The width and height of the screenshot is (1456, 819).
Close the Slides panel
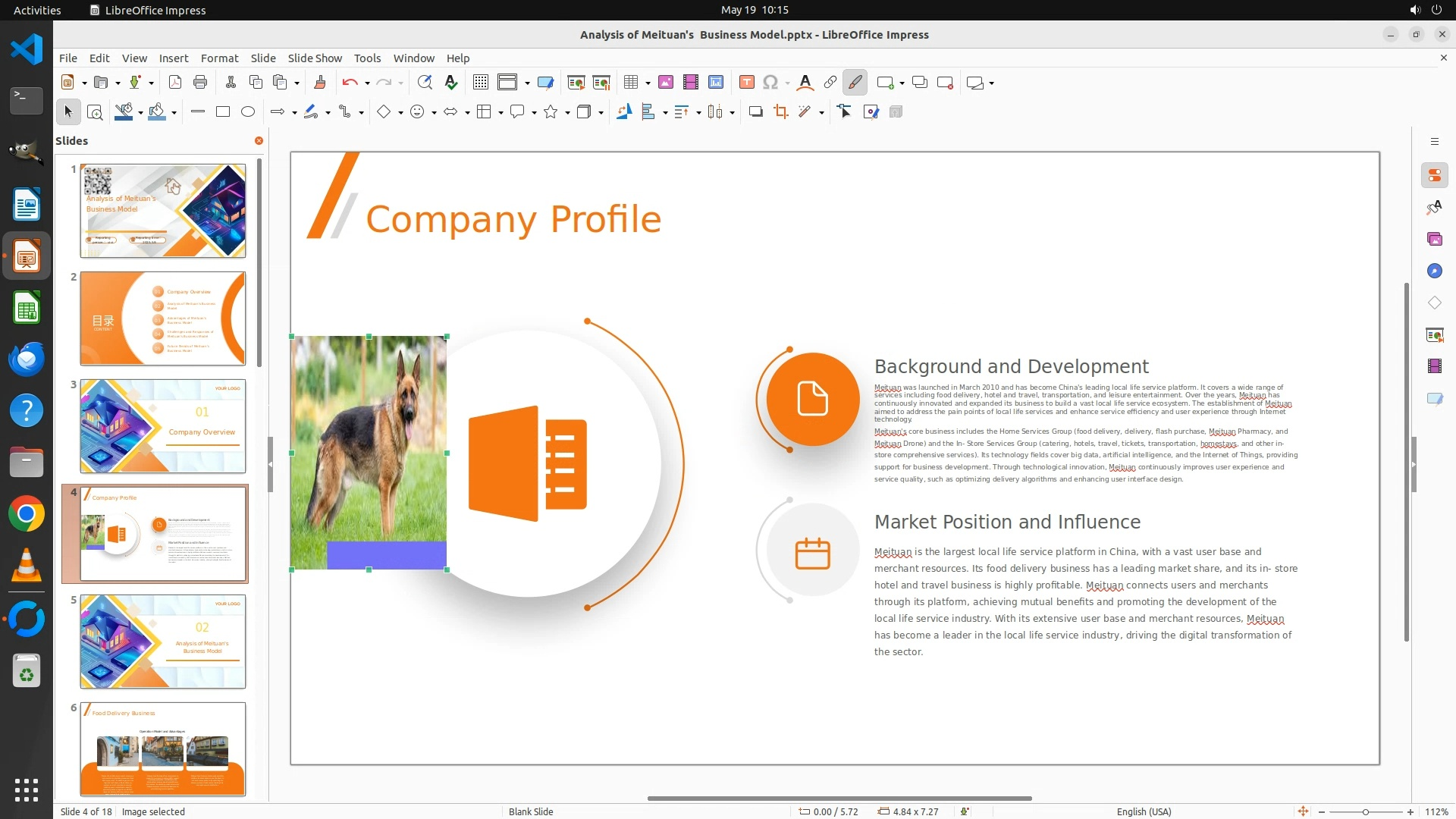259,141
